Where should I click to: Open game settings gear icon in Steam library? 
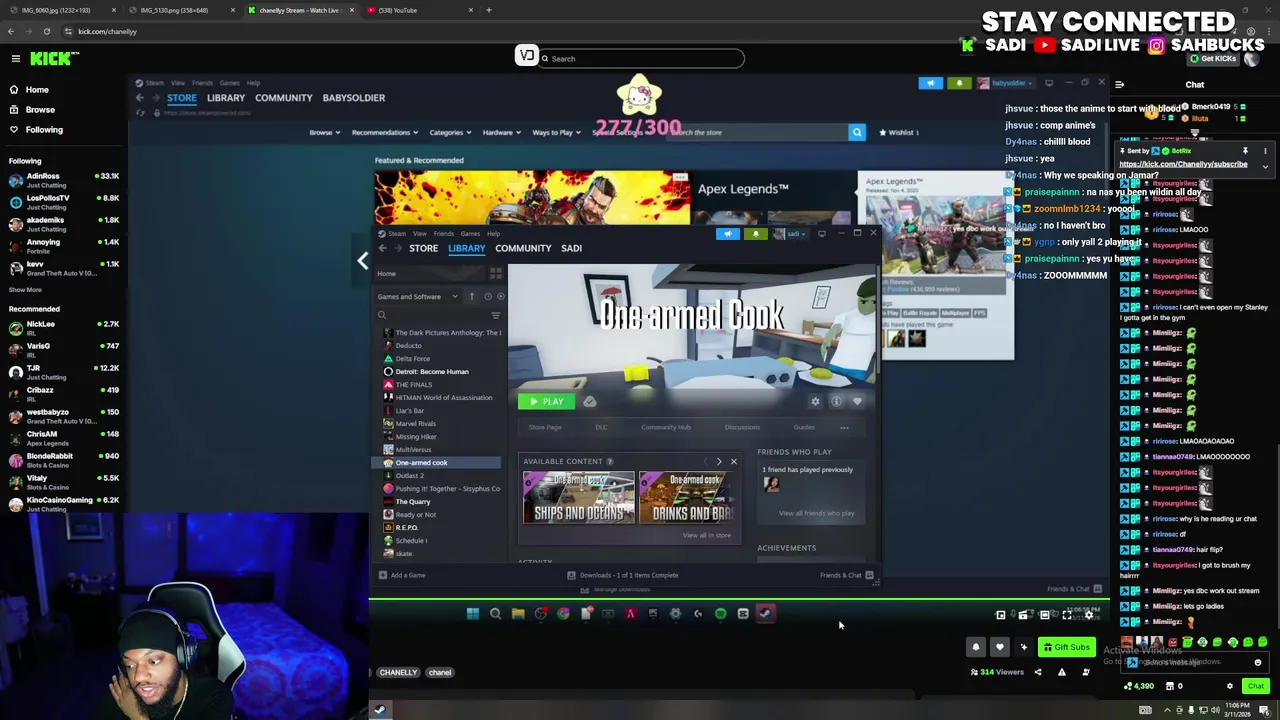coord(815,401)
